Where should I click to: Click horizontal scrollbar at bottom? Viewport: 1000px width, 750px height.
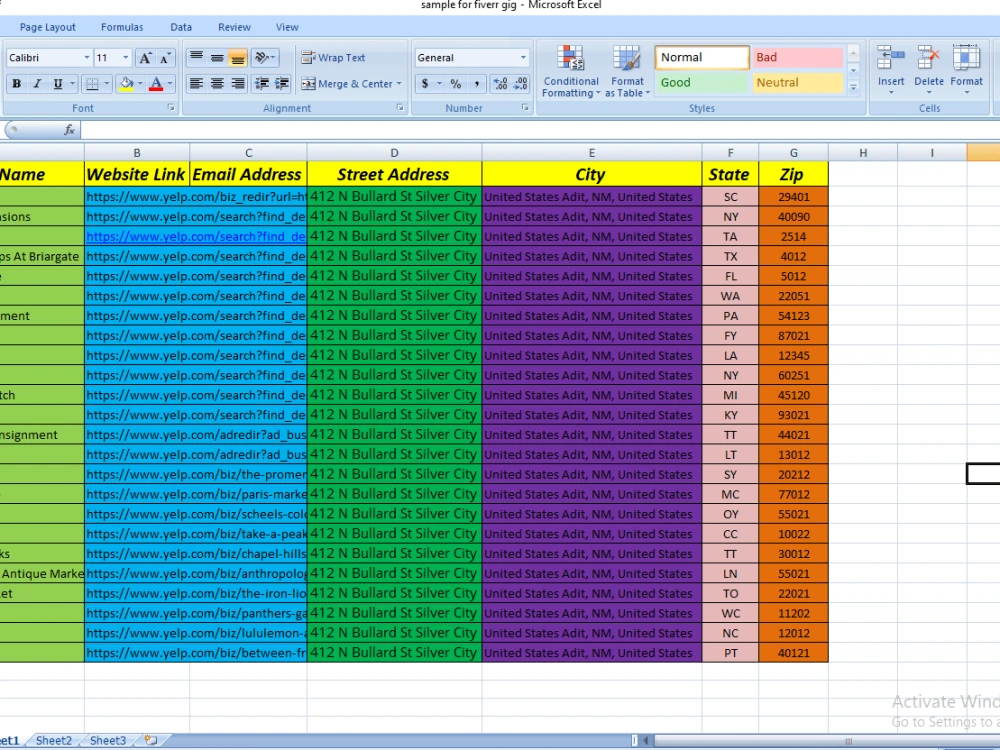point(826,740)
